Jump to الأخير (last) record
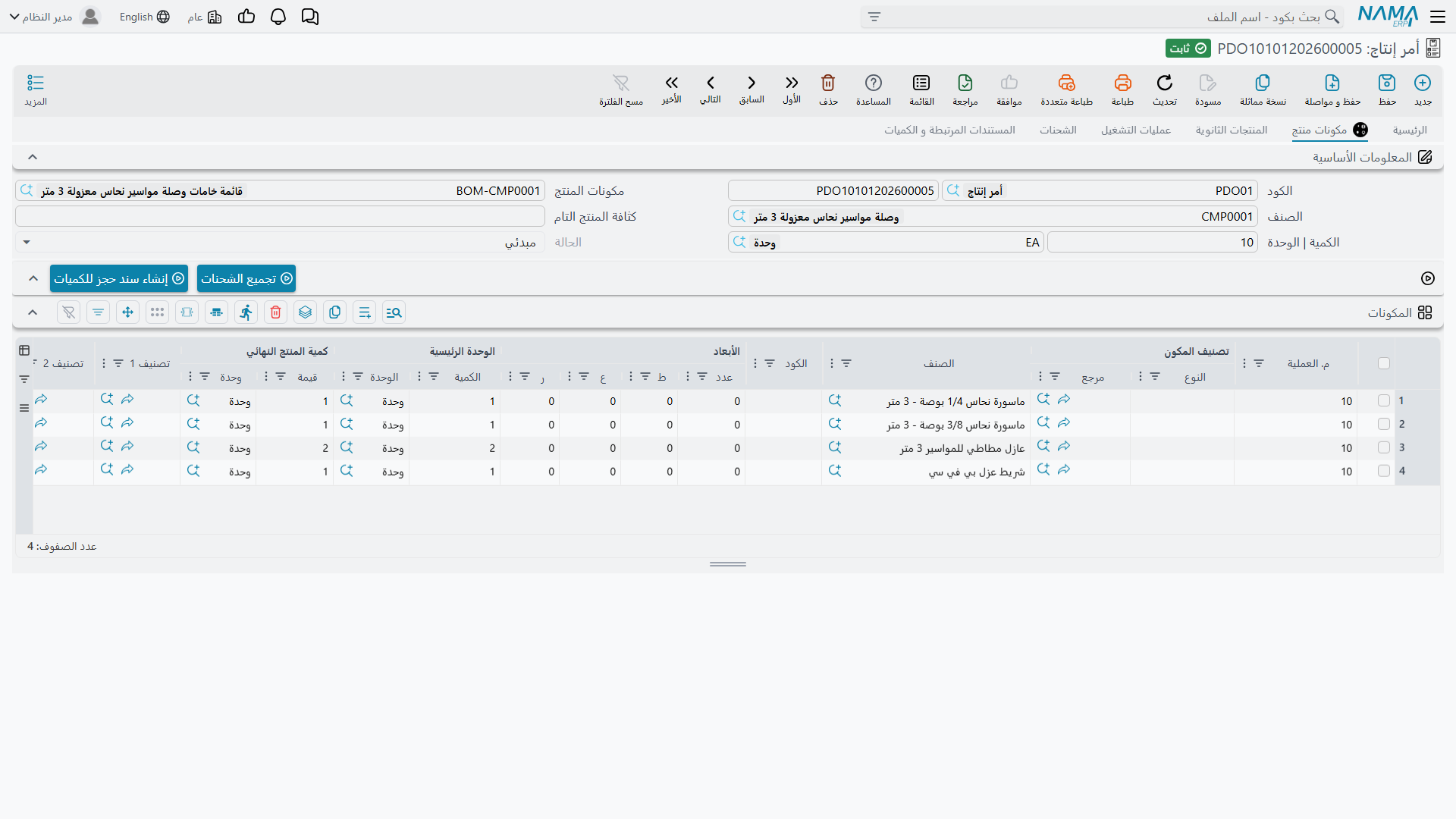 point(671,89)
